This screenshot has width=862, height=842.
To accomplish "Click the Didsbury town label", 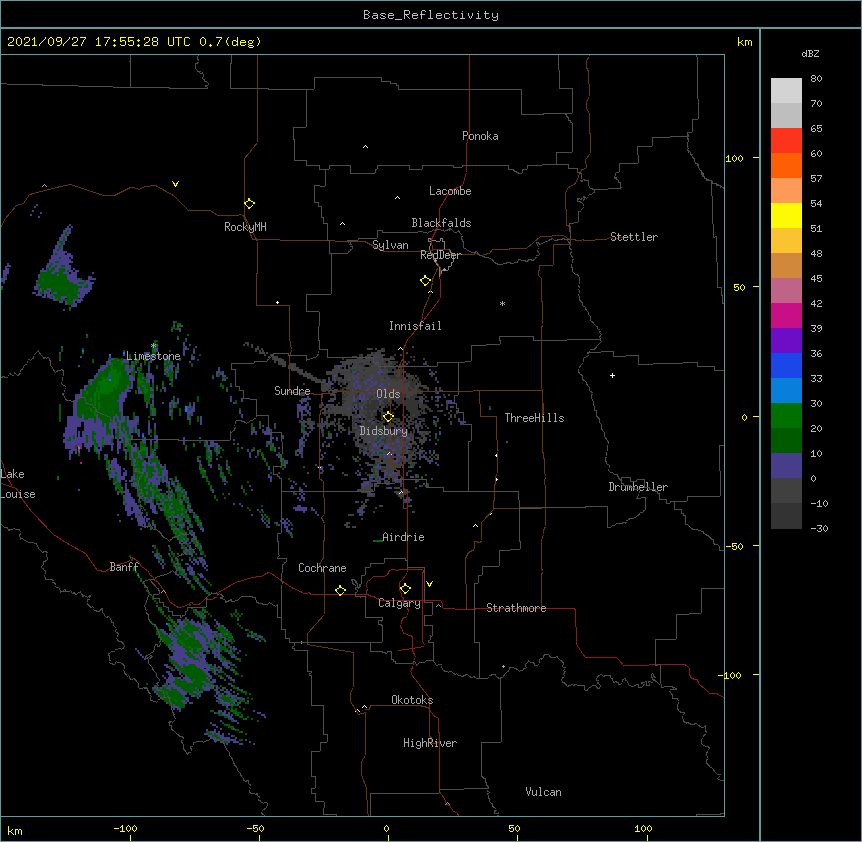I will pyautogui.click(x=384, y=431).
